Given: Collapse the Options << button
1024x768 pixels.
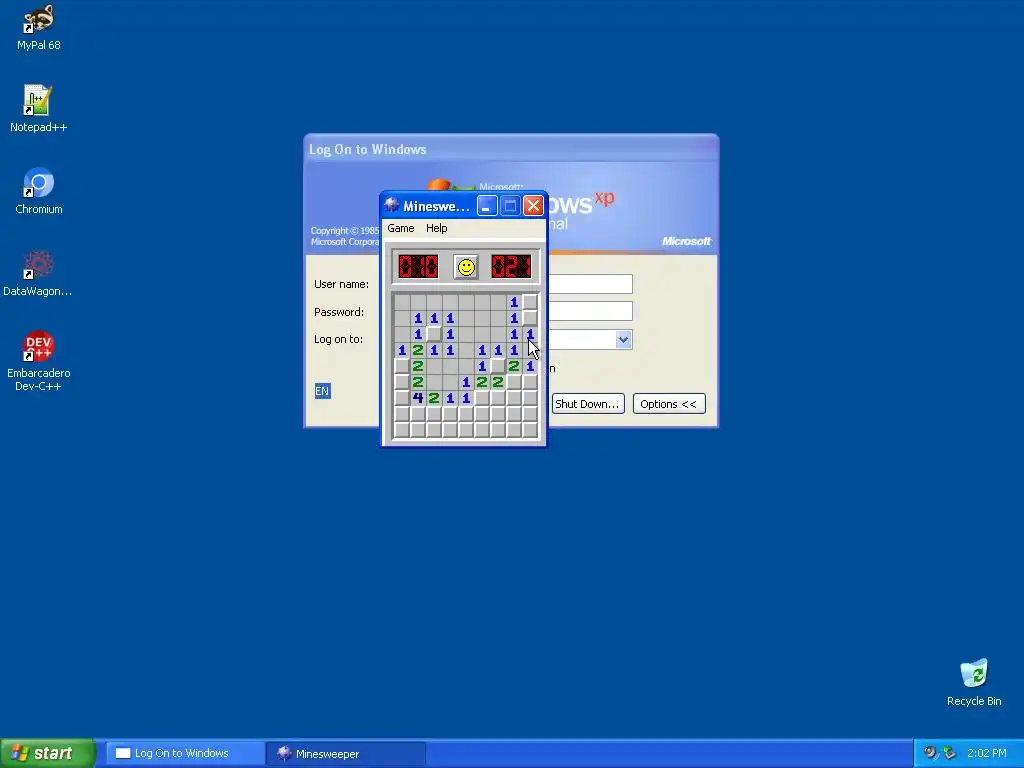Looking at the screenshot, I should pos(669,404).
